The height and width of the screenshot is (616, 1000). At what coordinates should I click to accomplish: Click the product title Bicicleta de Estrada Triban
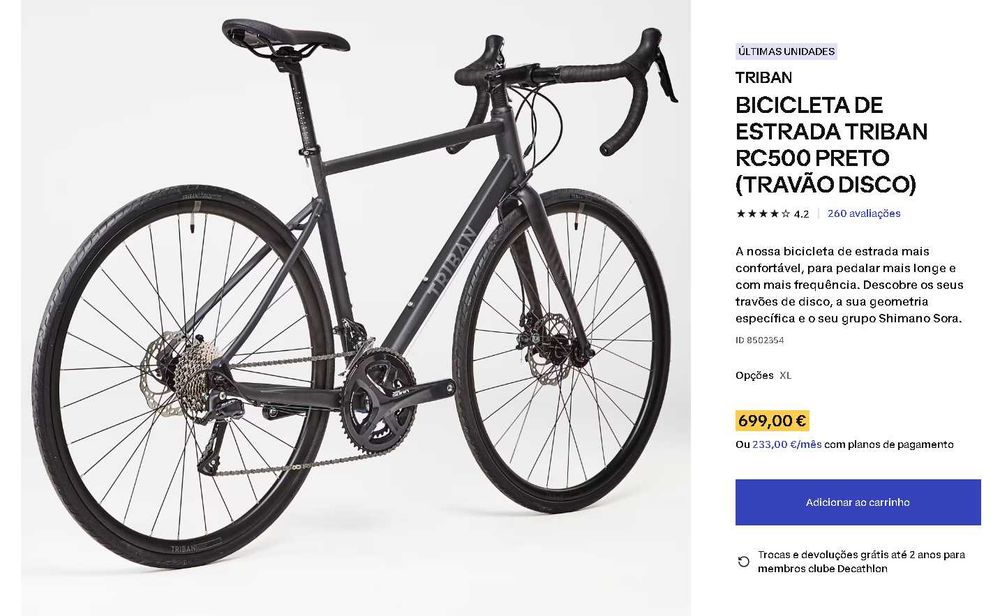click(x=831, y=145)
